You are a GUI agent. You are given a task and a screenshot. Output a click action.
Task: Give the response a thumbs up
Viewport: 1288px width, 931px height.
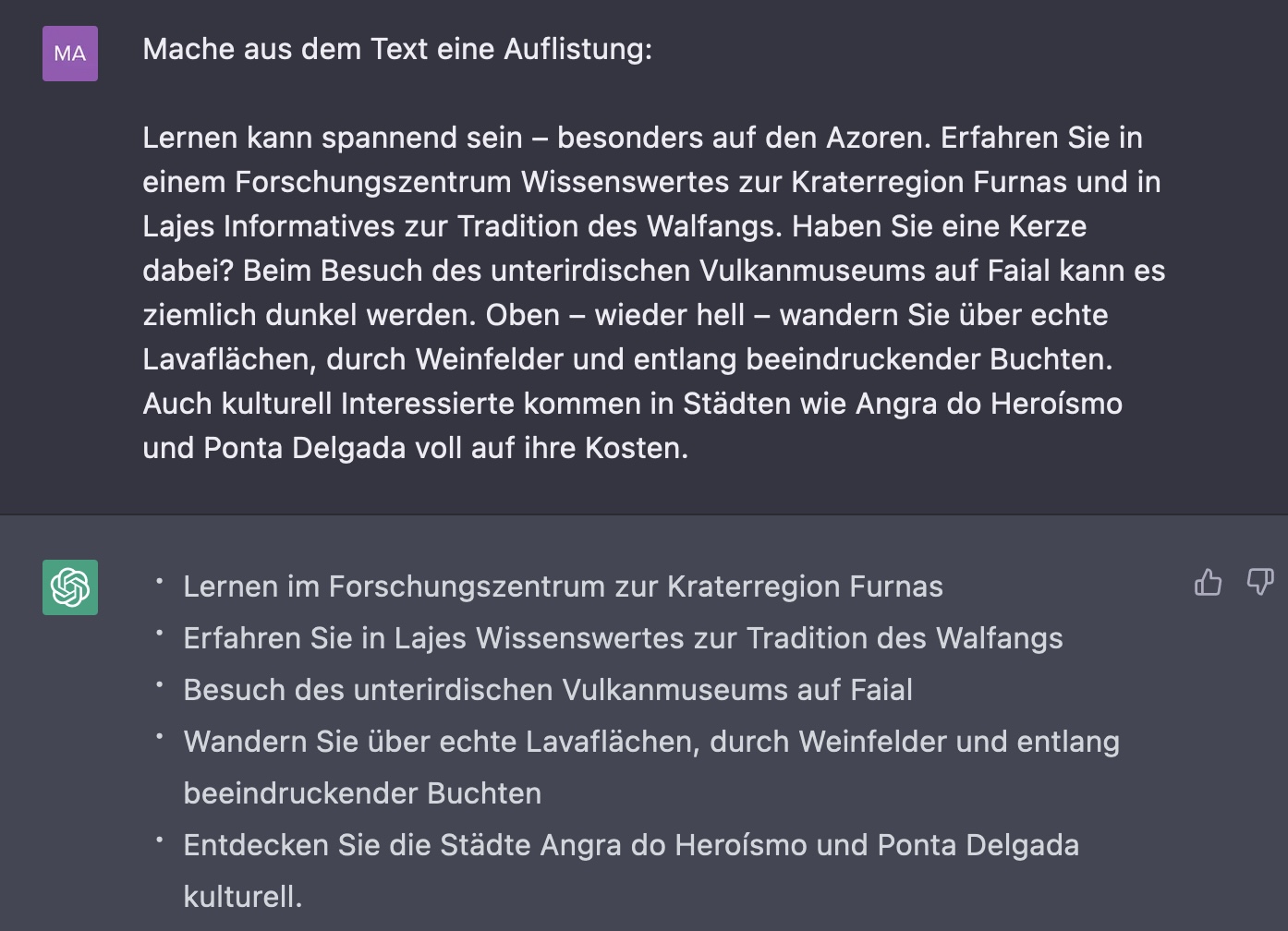click(x=1208, y=582)
